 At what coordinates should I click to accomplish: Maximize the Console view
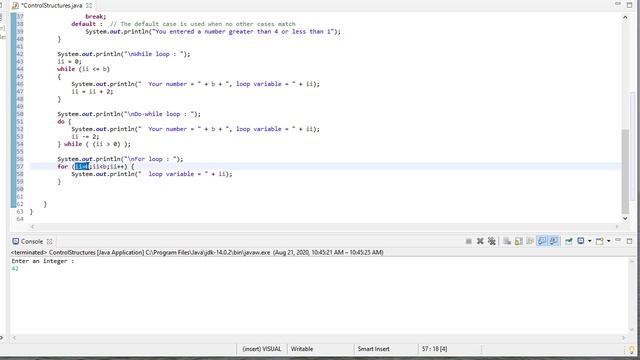pos(629,241)
